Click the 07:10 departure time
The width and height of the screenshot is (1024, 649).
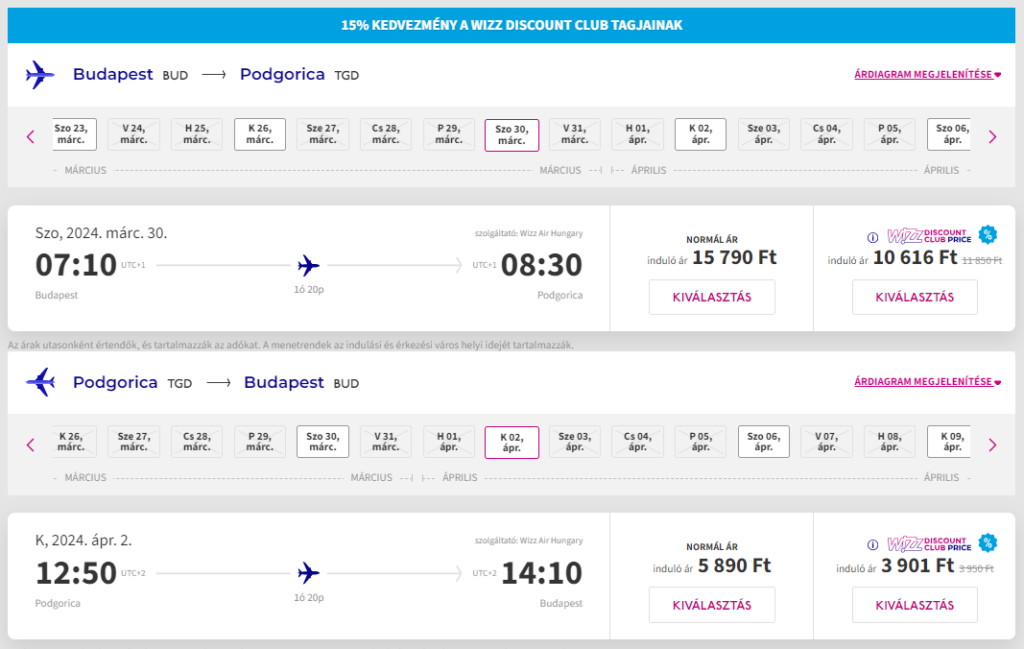(x=76, y=265)
